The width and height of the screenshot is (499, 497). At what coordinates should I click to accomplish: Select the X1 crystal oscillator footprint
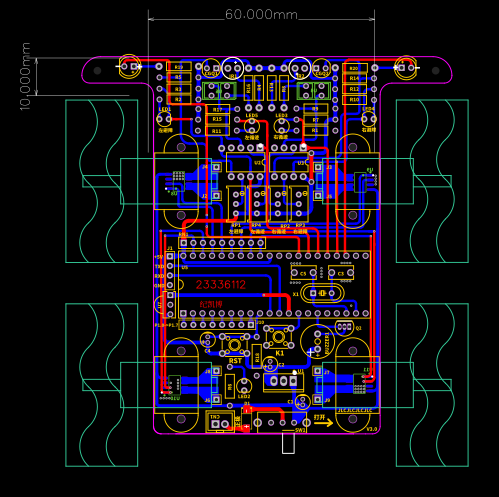[322, 293]
